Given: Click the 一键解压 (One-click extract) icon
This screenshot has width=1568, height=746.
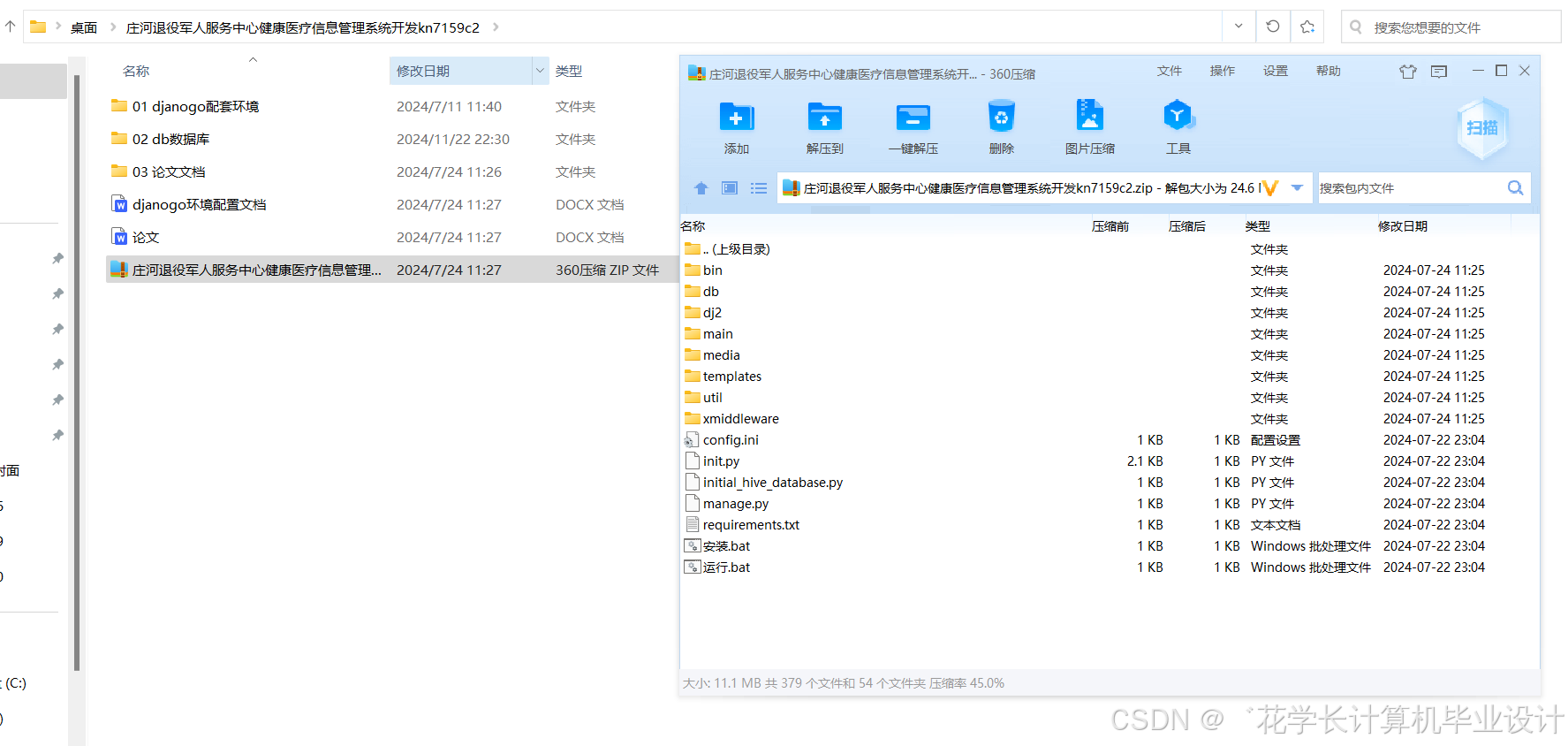Looking at the screenshot, I should click(913, 118).
